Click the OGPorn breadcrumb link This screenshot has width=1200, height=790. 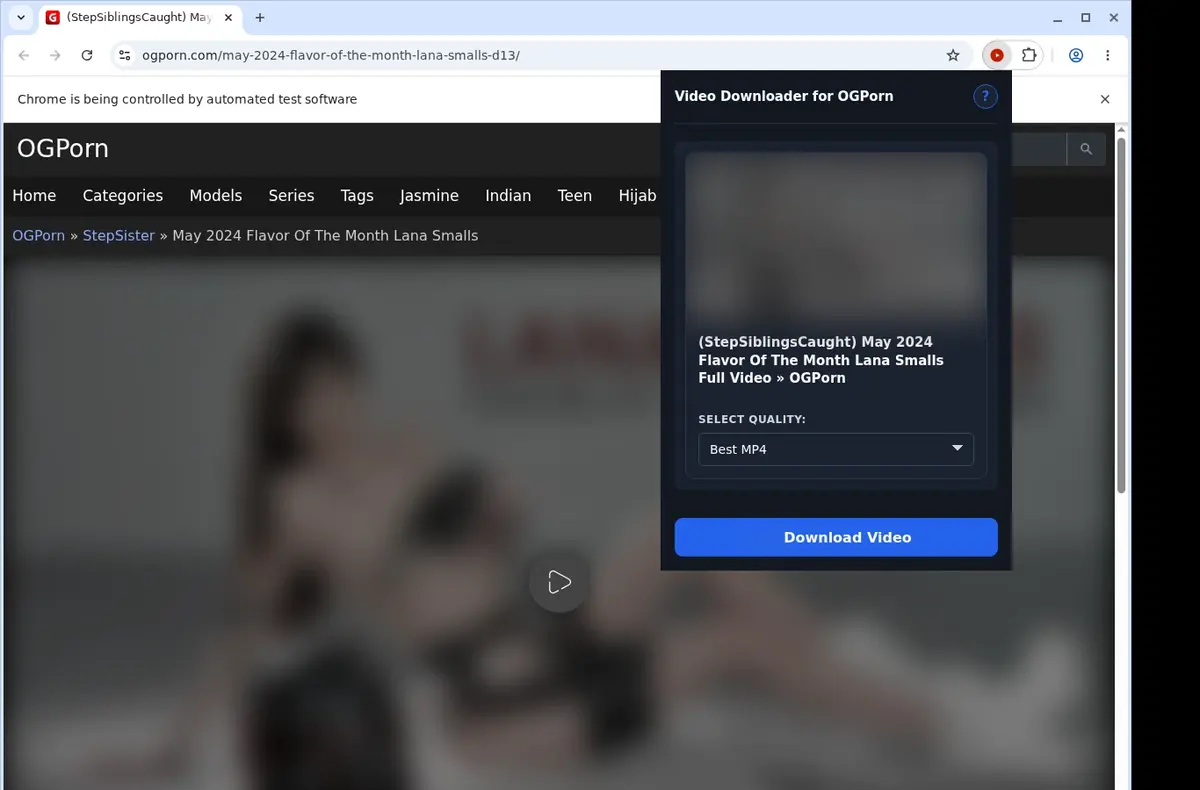(x=38, y=236)
